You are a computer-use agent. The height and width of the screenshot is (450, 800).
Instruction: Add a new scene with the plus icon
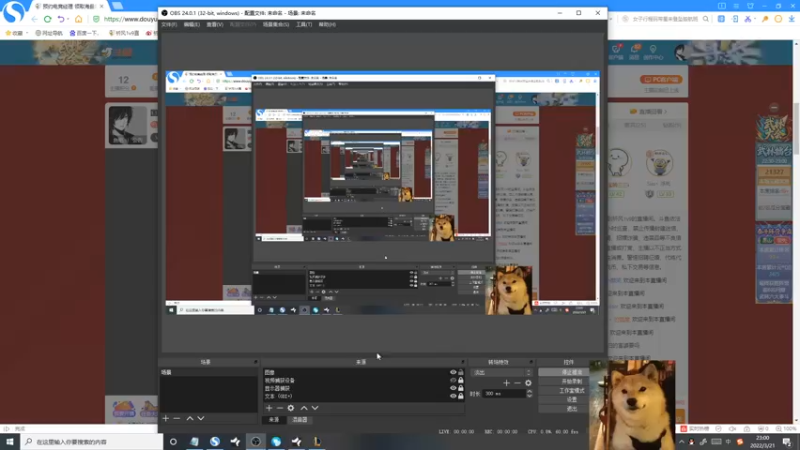(165, 418)
